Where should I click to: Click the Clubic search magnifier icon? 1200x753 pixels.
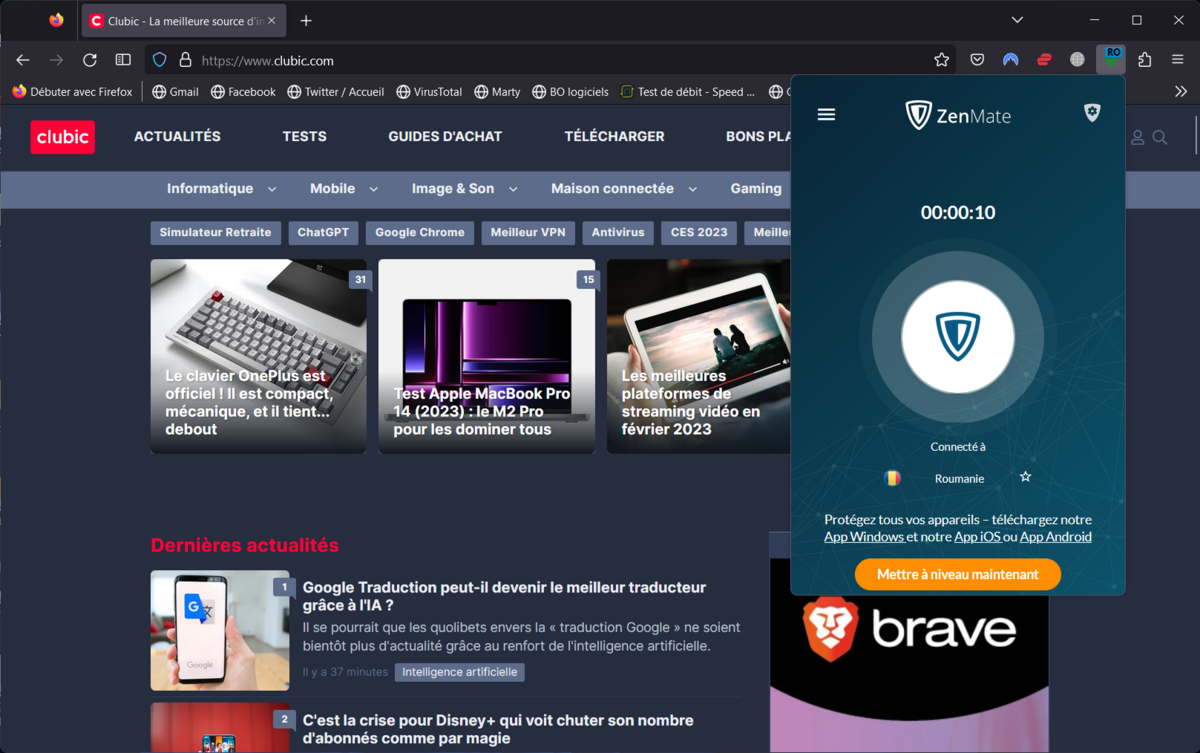click(1160, 137)
